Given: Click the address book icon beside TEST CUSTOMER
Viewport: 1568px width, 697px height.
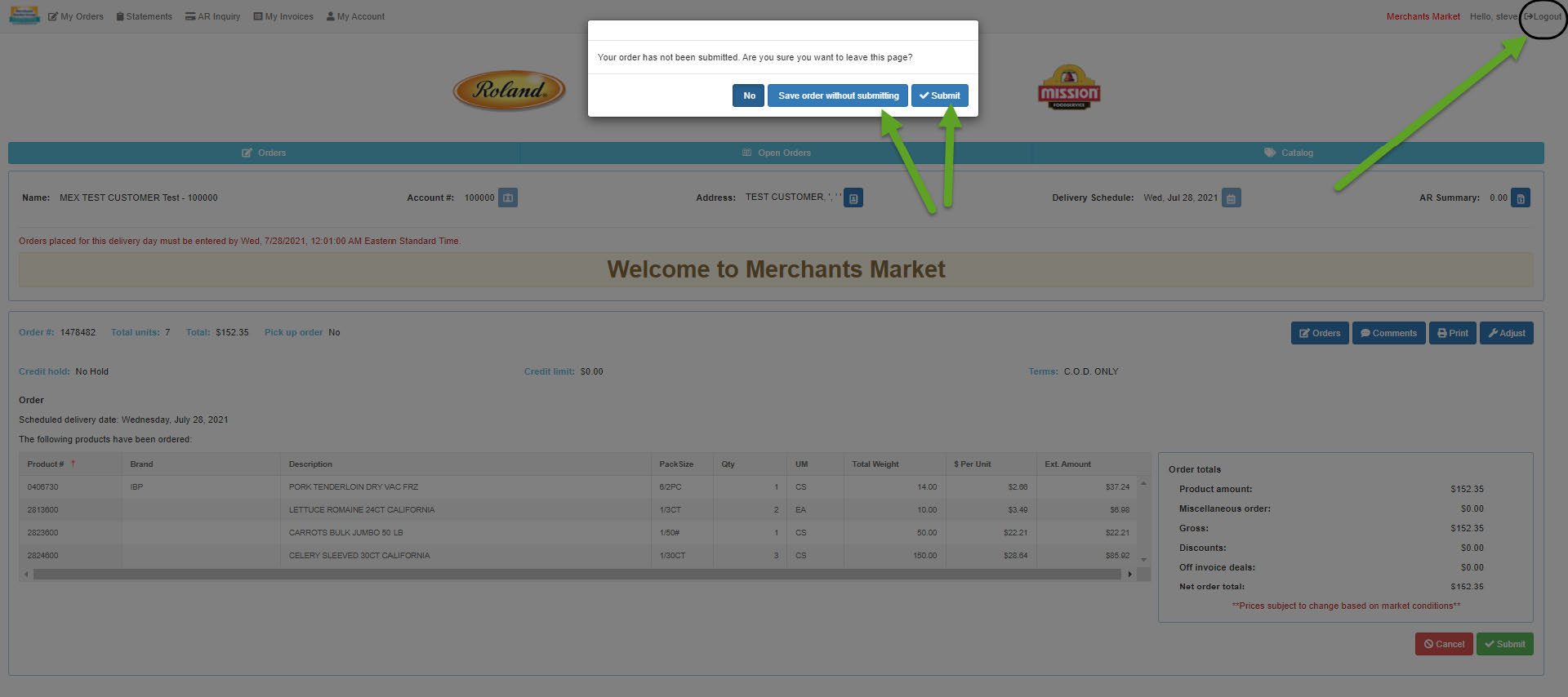Looking at the screenshot, I should click(853, 198).
